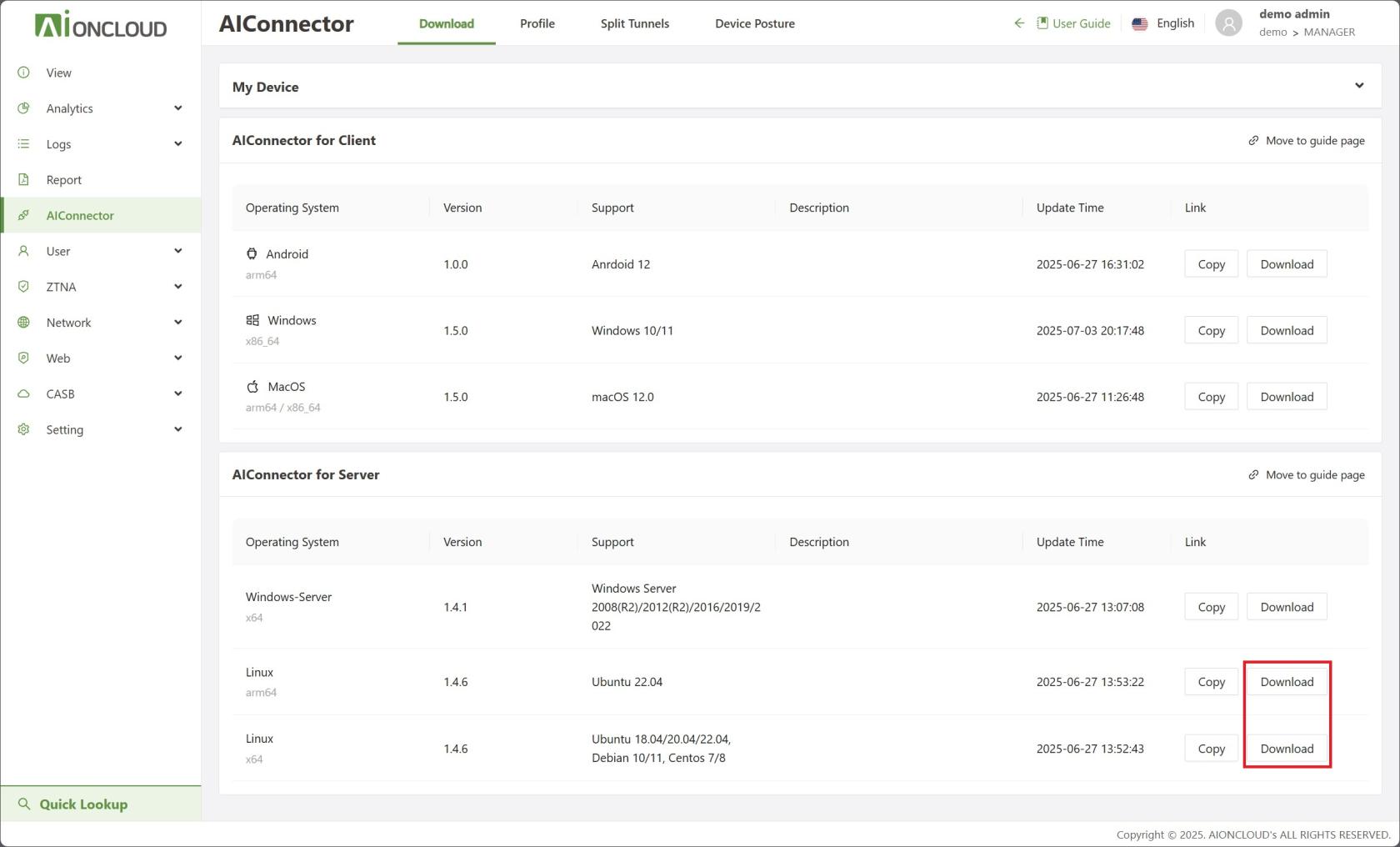Click the ZTNA shield icon
This screenshot has width=1400, height=847.
(x=23, y=287)
